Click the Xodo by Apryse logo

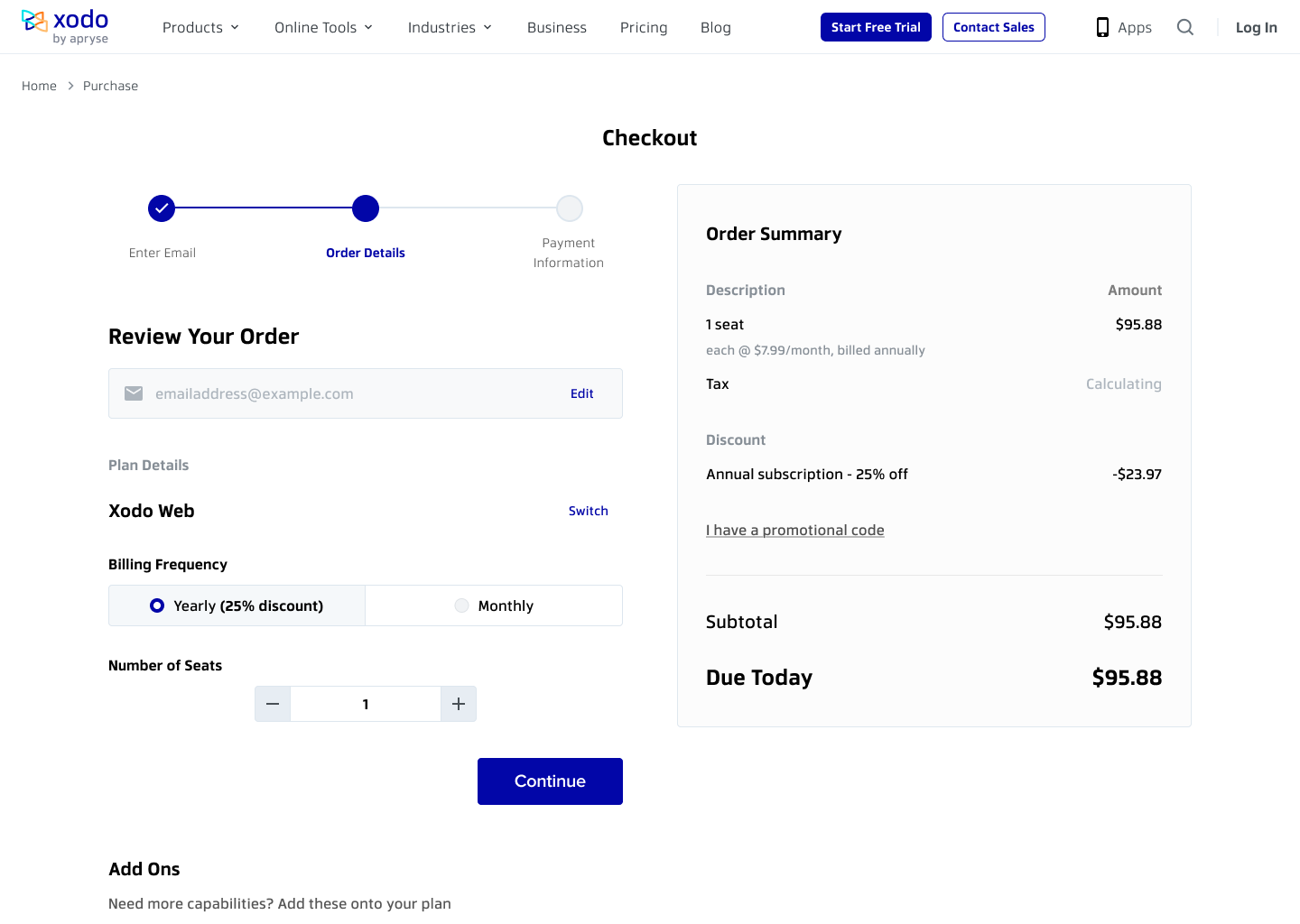point(65,27)
